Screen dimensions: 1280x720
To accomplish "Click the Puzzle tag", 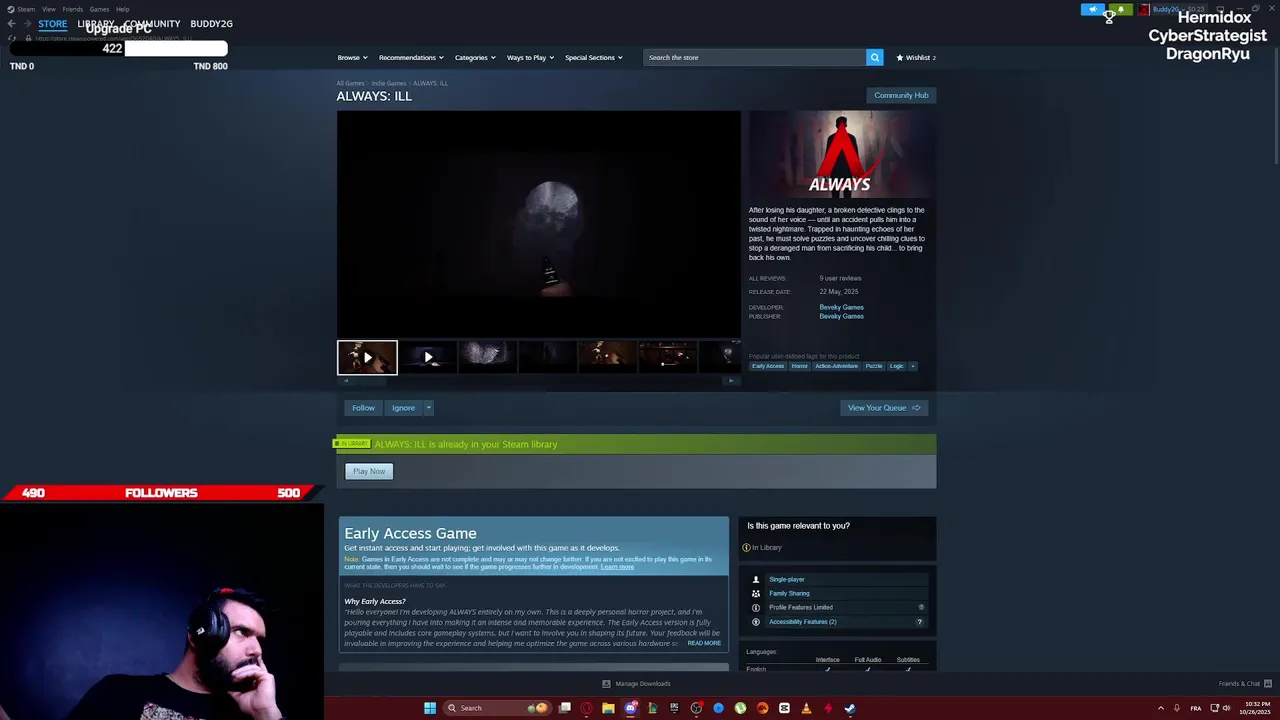I will point(874,366).
